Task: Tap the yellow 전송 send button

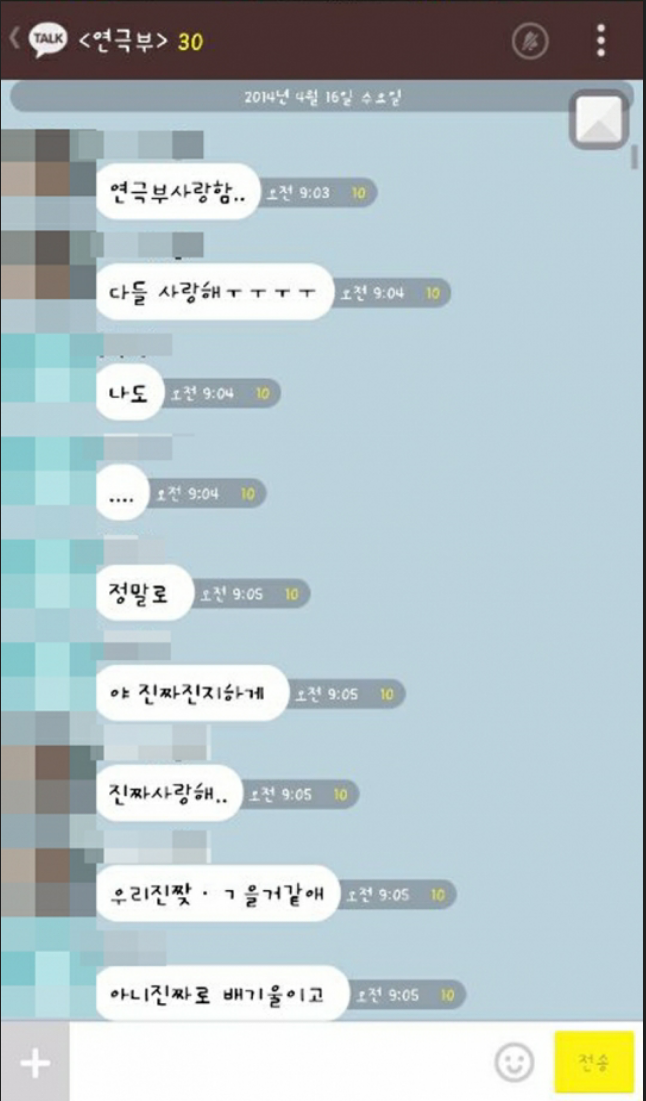Action: pos(594,1063)
